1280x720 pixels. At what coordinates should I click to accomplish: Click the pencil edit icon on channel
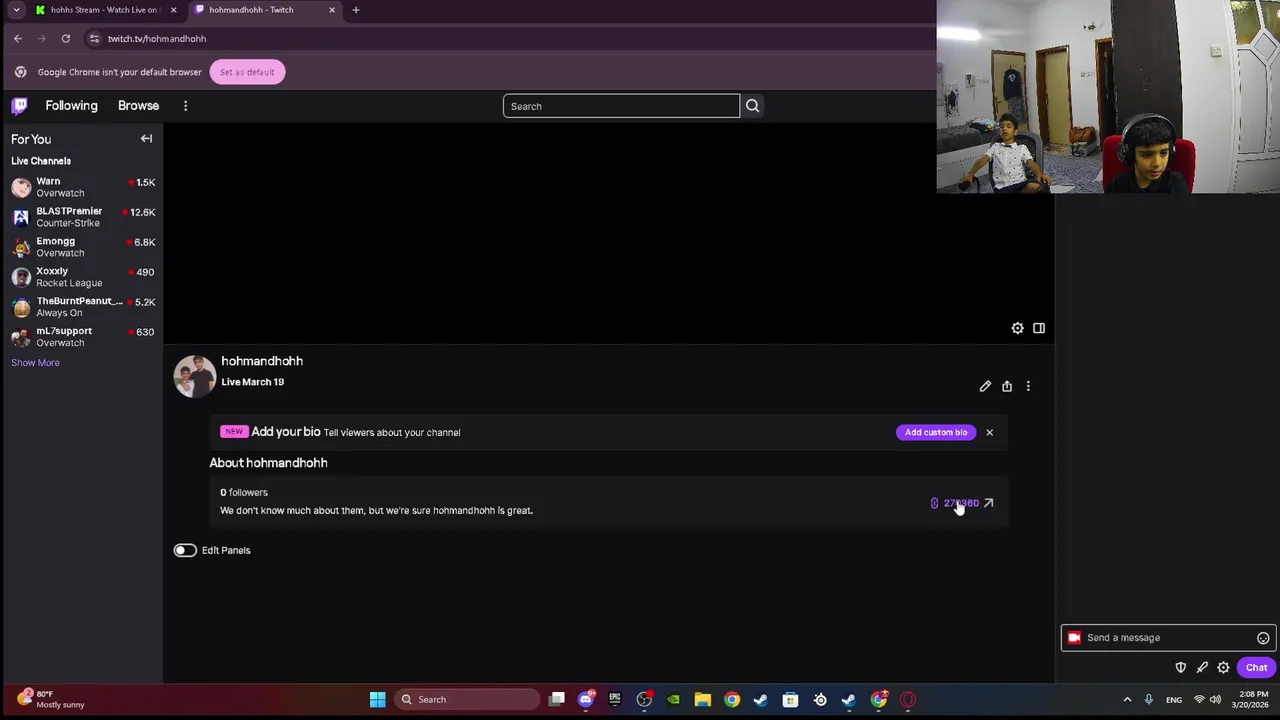tap(985, 386)
